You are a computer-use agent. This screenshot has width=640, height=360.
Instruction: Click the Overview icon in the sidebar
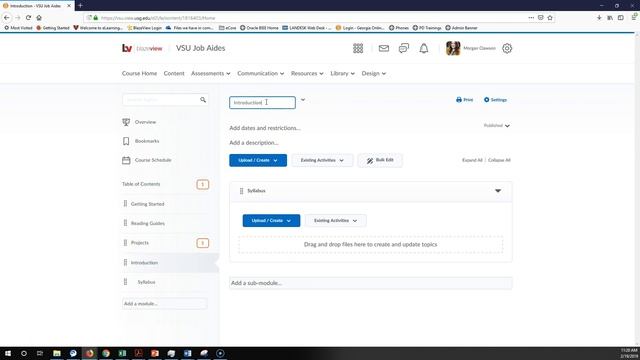pos(126,122)
